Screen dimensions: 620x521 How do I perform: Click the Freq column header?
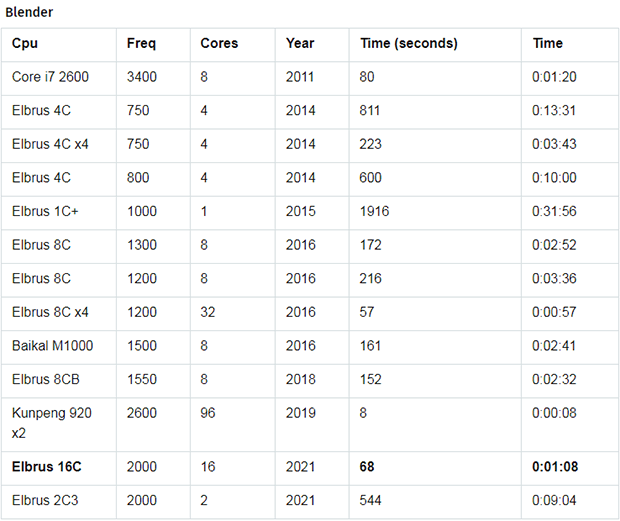141,43
